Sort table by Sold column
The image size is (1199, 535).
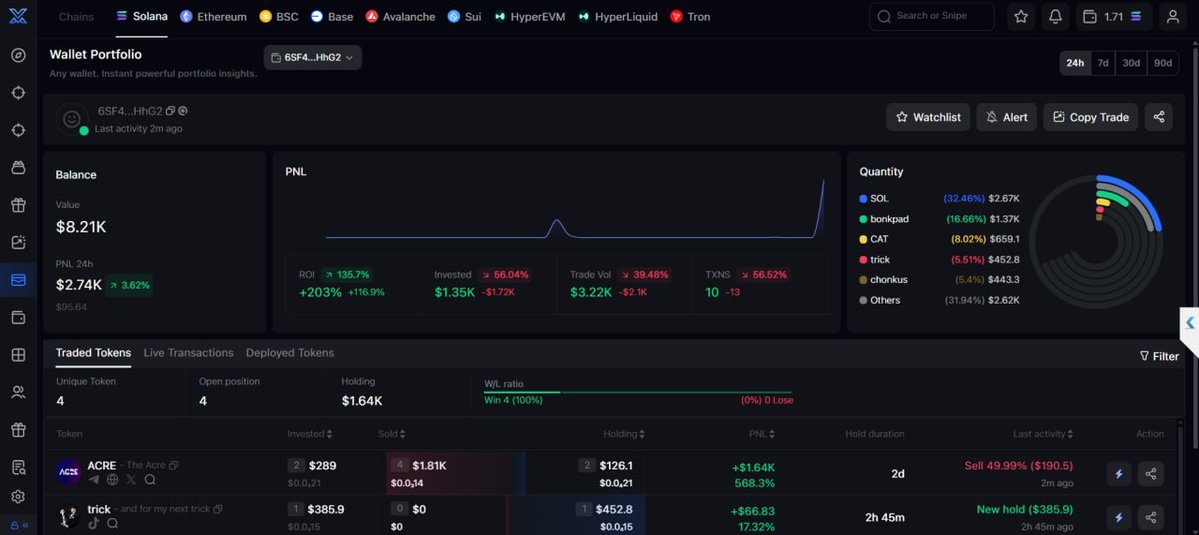pos(390,434)
